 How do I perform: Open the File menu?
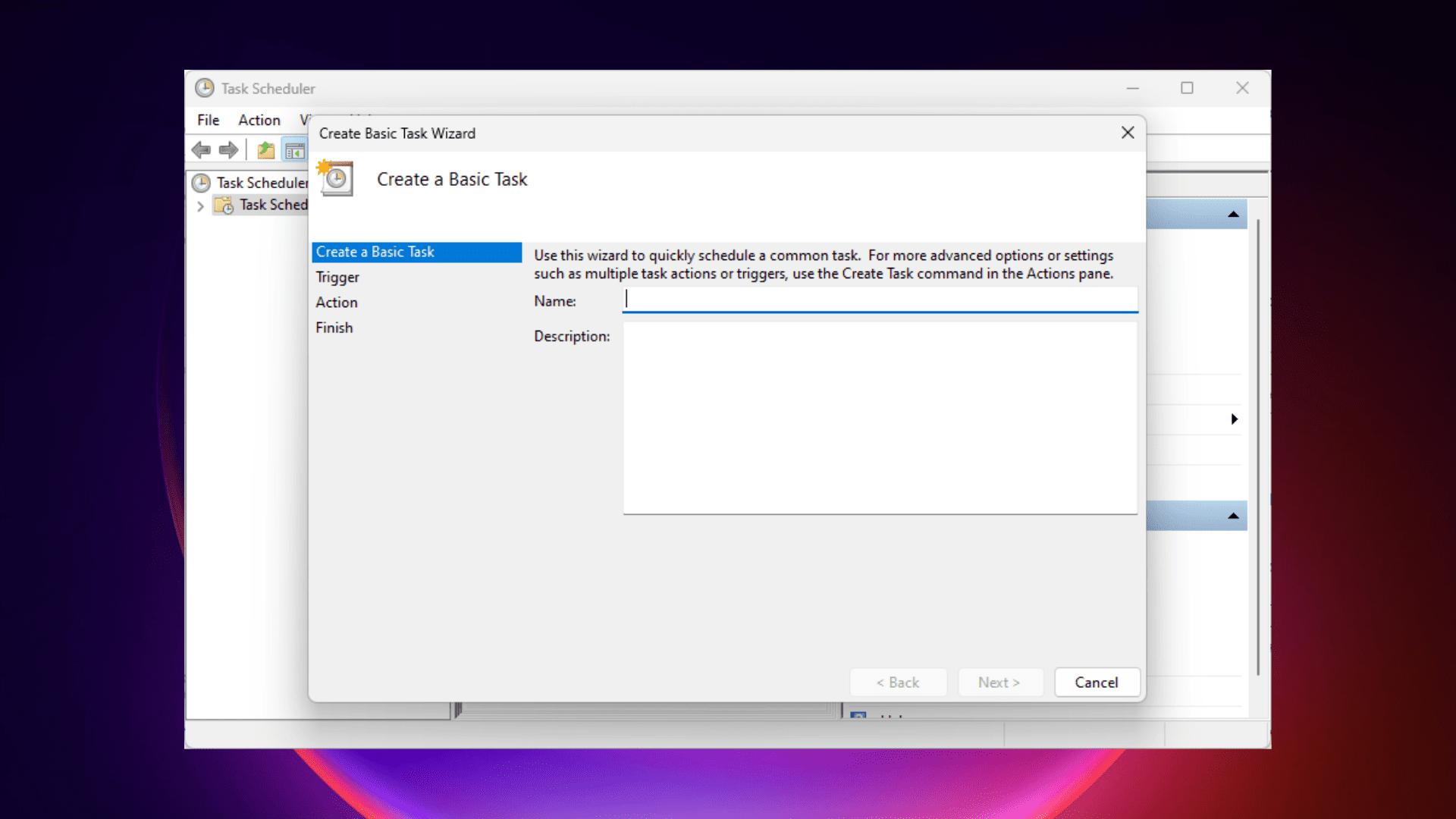click(208, 120)
